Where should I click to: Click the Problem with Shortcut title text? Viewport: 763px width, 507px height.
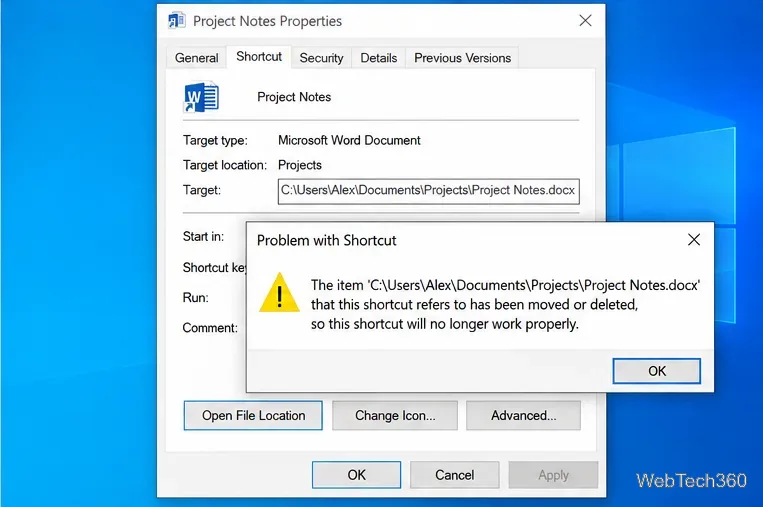327,240
